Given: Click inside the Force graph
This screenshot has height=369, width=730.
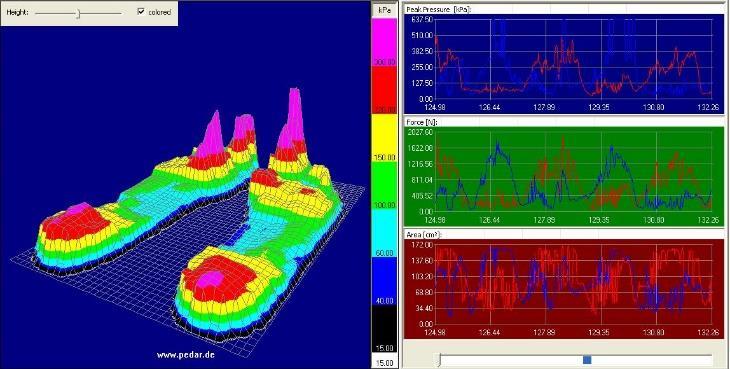Looking at the screenshot, I should tap(573, 172).
